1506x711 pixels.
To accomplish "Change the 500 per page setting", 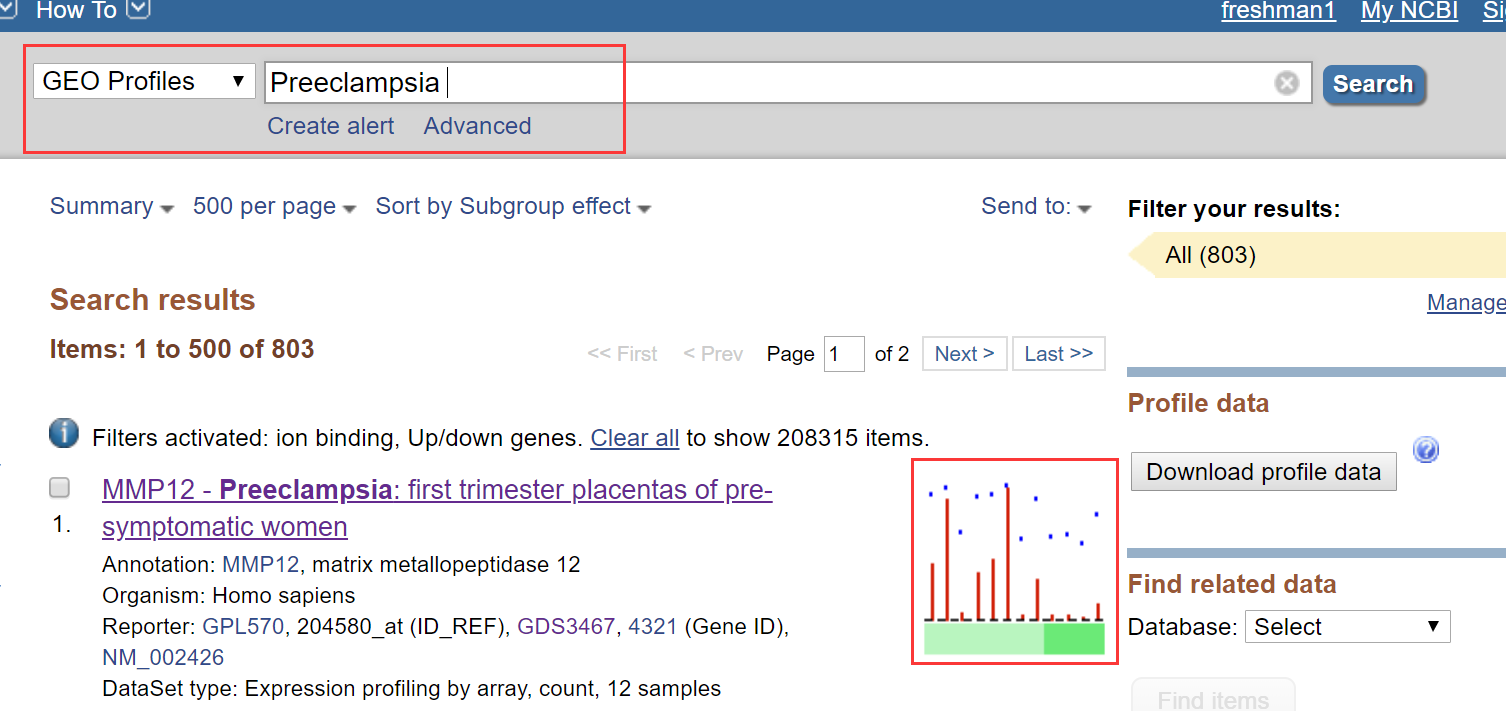I will (x=275, y=207).
